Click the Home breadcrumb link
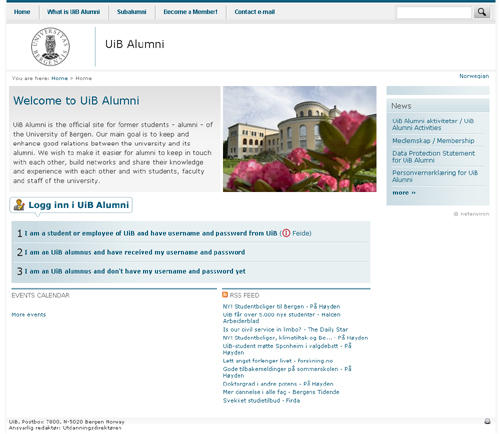This screenshot has width=500, height=434. coord(59,78)
